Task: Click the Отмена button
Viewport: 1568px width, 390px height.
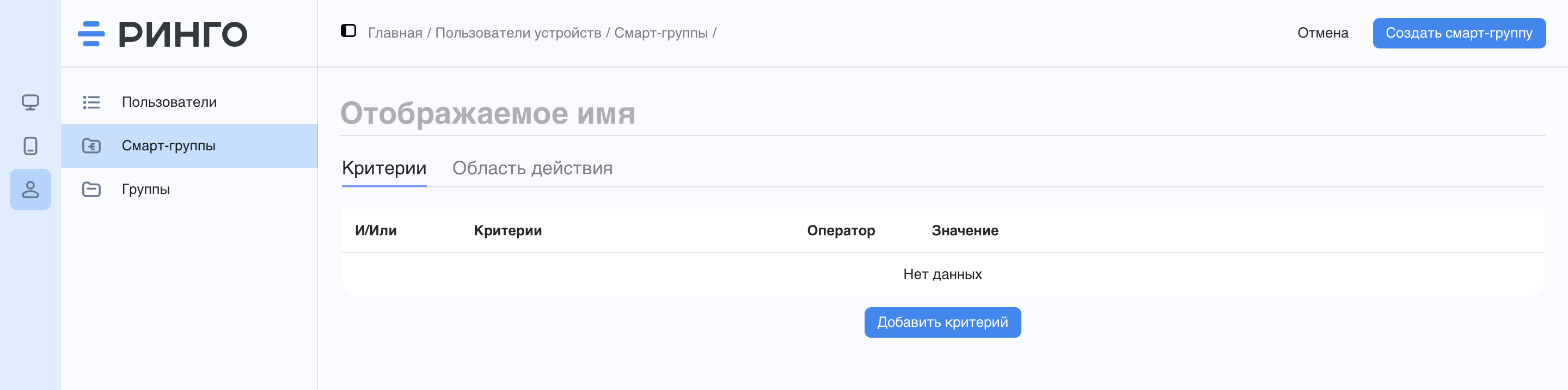Action: pyautogui.click(x=1322, y=33)
